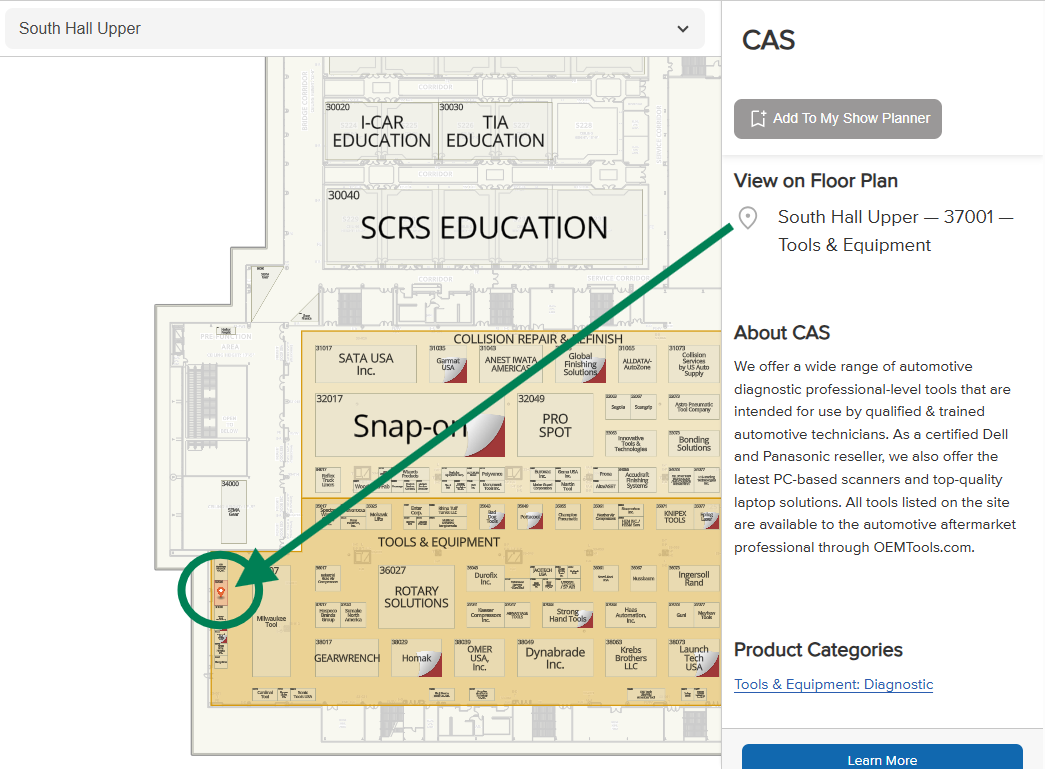The height and width of the screenshot is (769, 1045).
Task: Select the Snap-on booth 32017
Action: point(410,425)
